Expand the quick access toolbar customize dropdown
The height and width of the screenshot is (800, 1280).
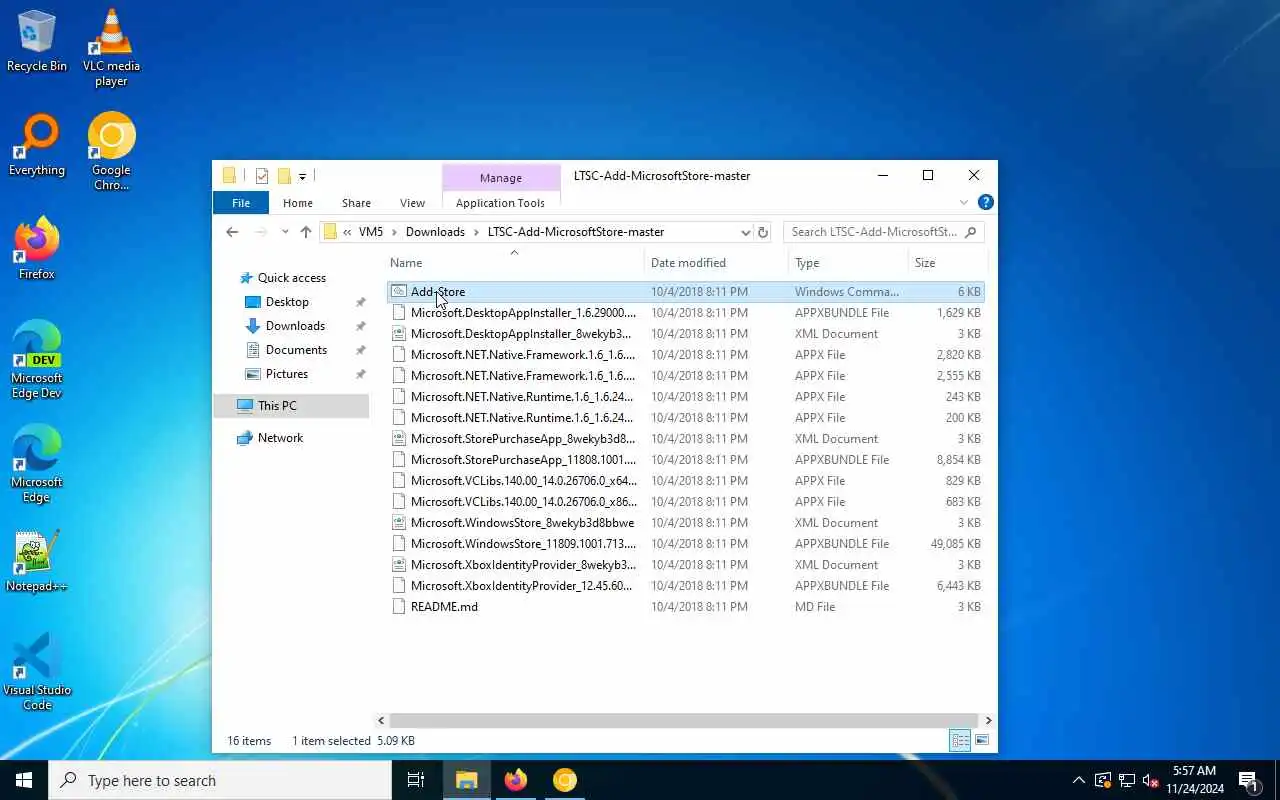(x=302, y=177)
